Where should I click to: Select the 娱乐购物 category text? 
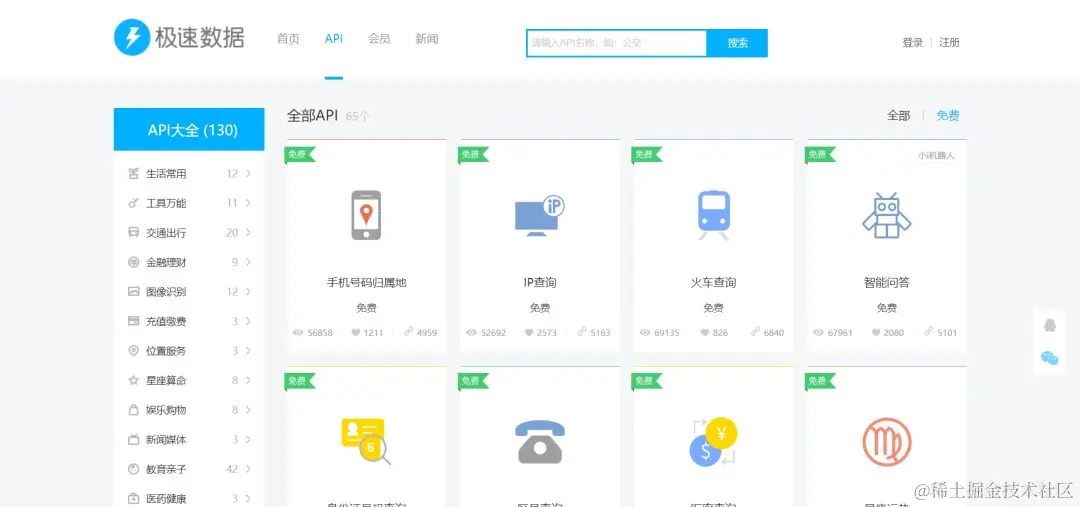pyautogui.click(x=166, y=410)
